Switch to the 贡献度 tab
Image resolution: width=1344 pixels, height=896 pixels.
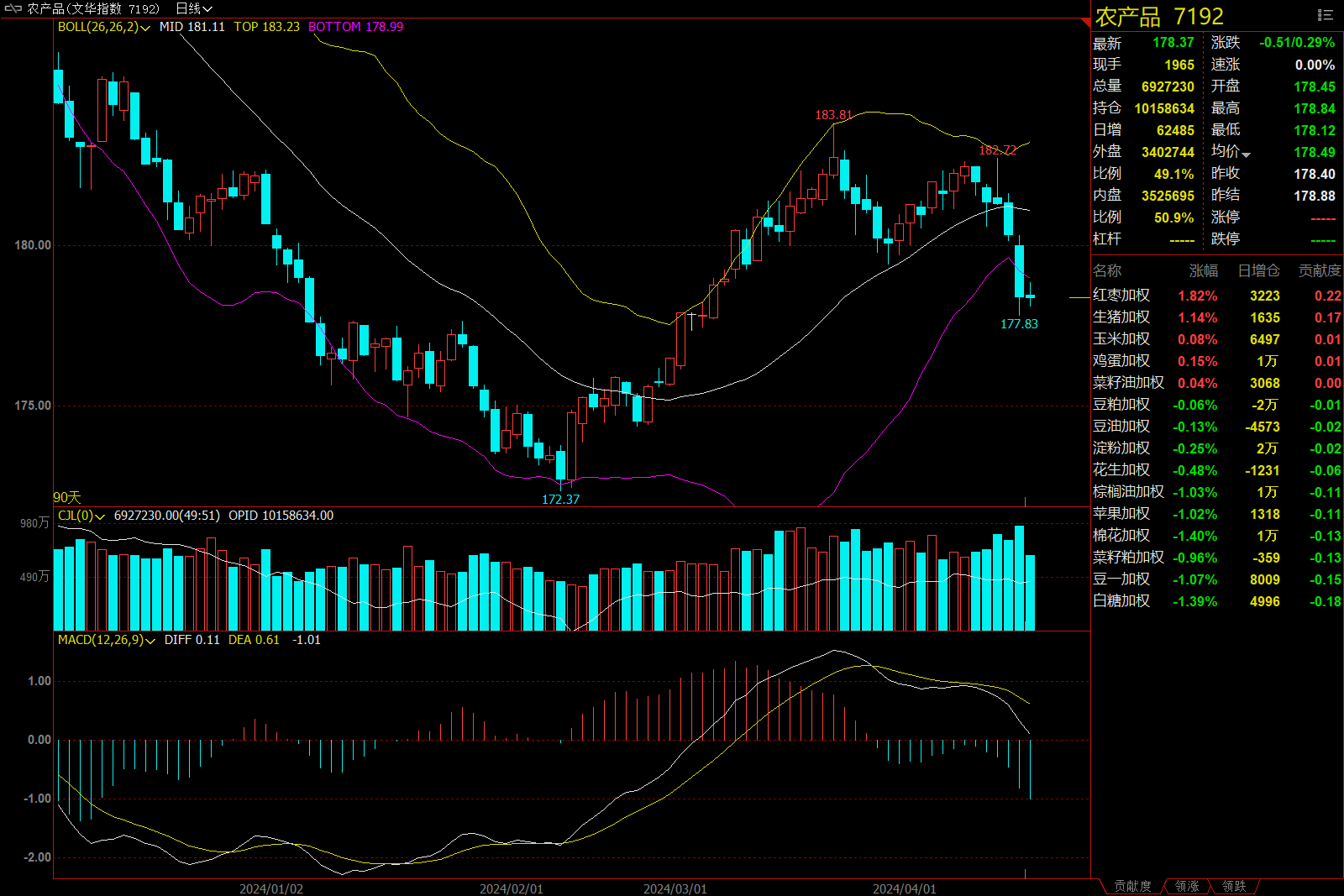click(1132, 886)
